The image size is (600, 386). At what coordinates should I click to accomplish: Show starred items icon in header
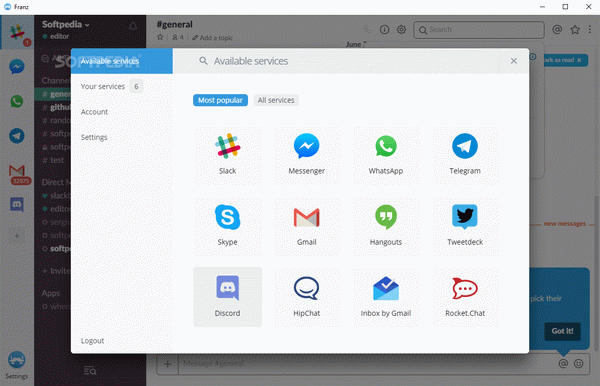coord(575,29)
